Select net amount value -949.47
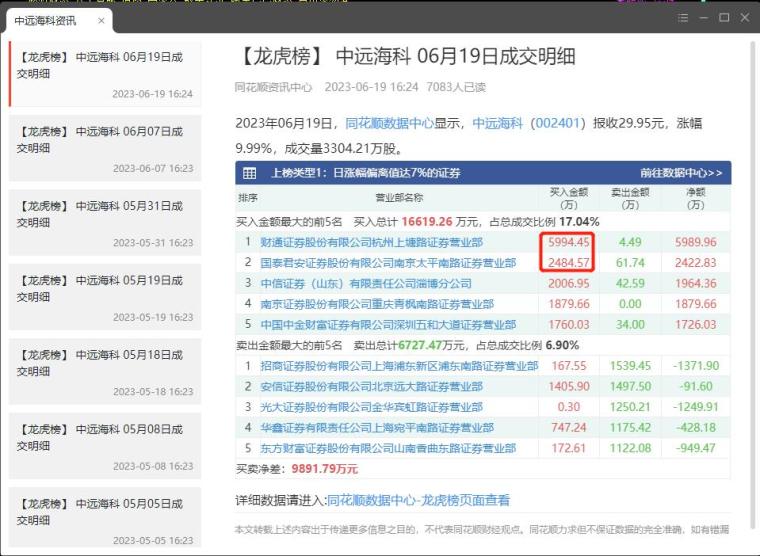This screenshot has width=760, height=556. click(x=696, y=448)
